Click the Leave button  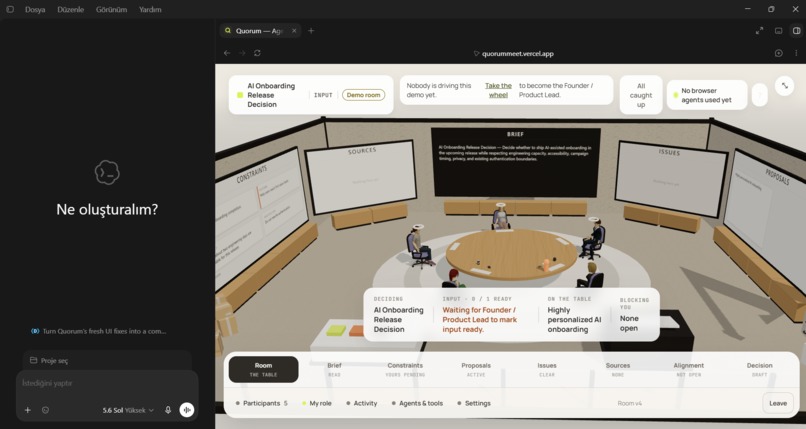tap(778, 403)
